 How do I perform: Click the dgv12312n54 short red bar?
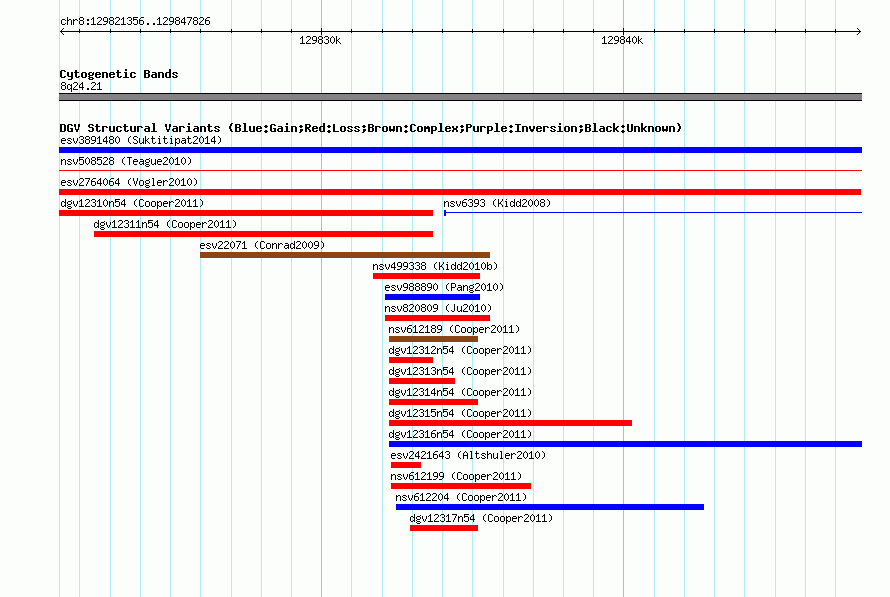pos(411,360)
